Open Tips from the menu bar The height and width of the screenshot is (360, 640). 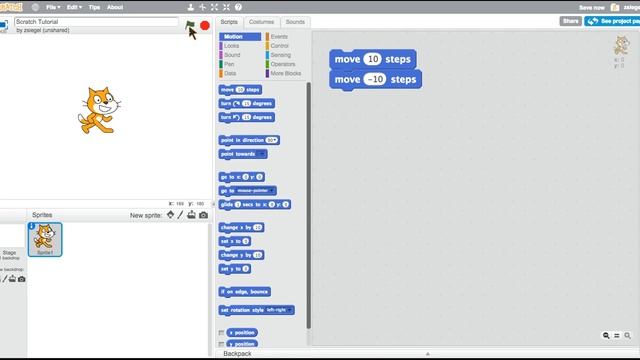[94, 7]
